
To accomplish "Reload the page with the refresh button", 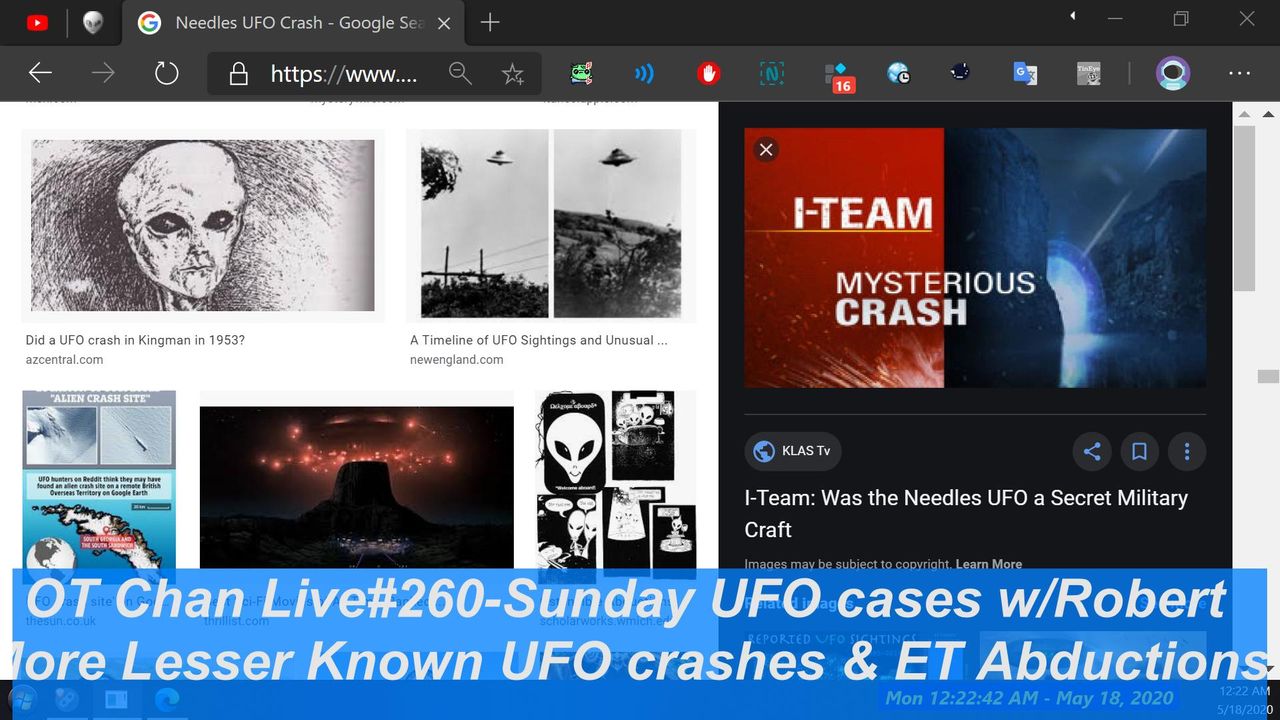I will [166, 73].
